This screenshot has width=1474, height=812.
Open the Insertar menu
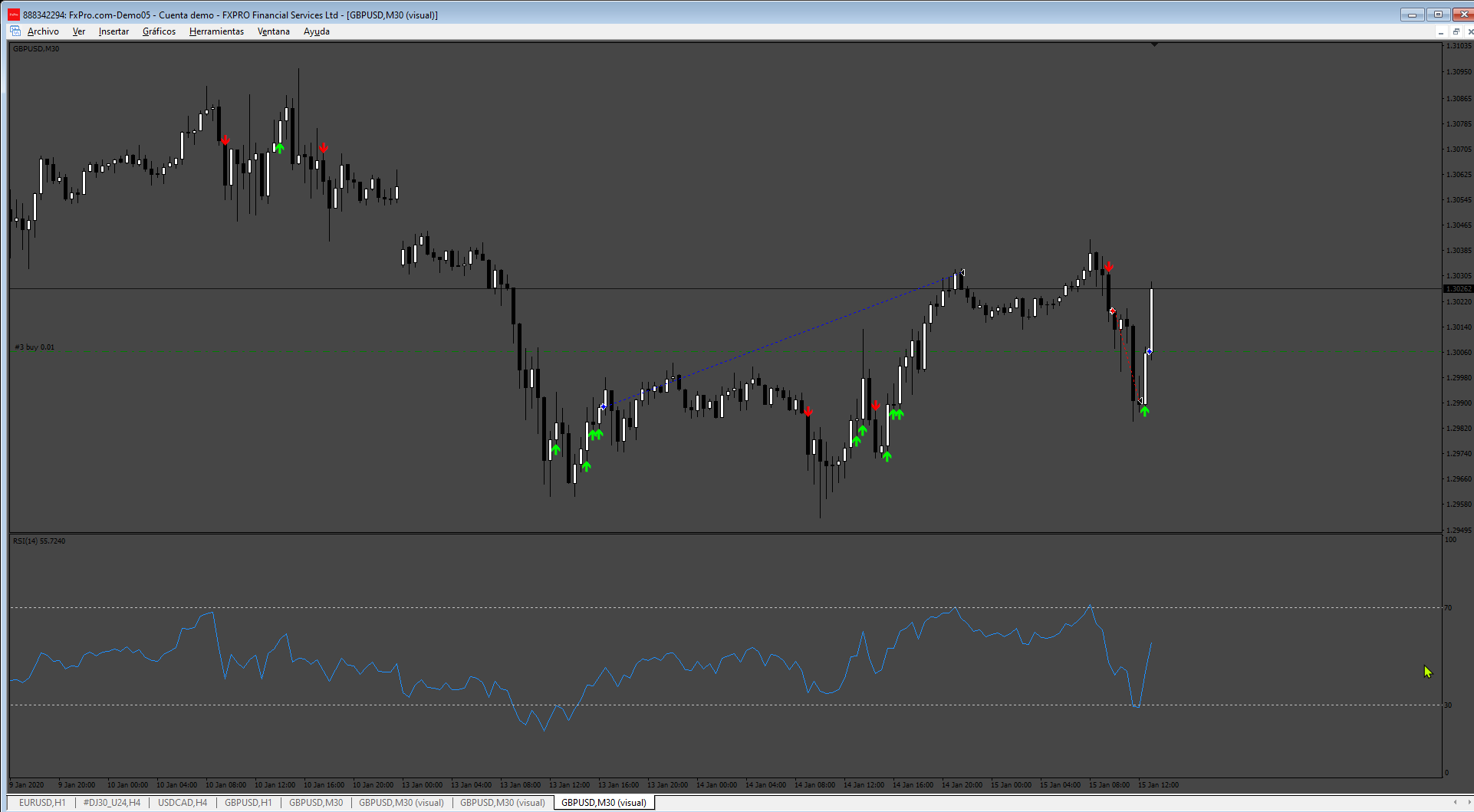pyautogui.click(x=114, y=31)
